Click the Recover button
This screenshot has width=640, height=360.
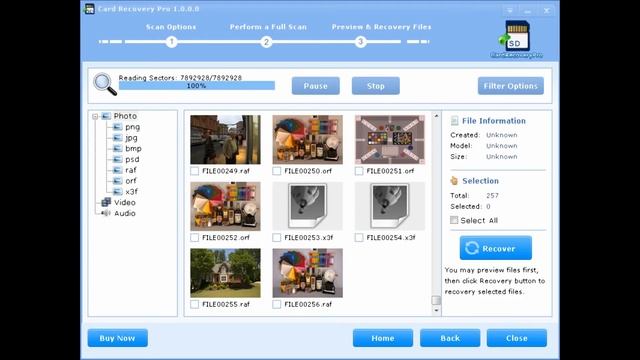click(x=496, y=248)
